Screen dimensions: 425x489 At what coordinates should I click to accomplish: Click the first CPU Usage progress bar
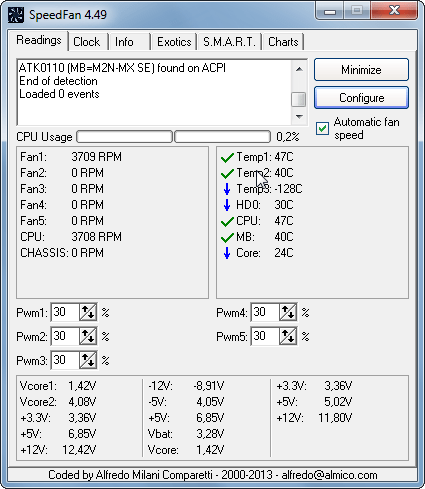[125, 137]
